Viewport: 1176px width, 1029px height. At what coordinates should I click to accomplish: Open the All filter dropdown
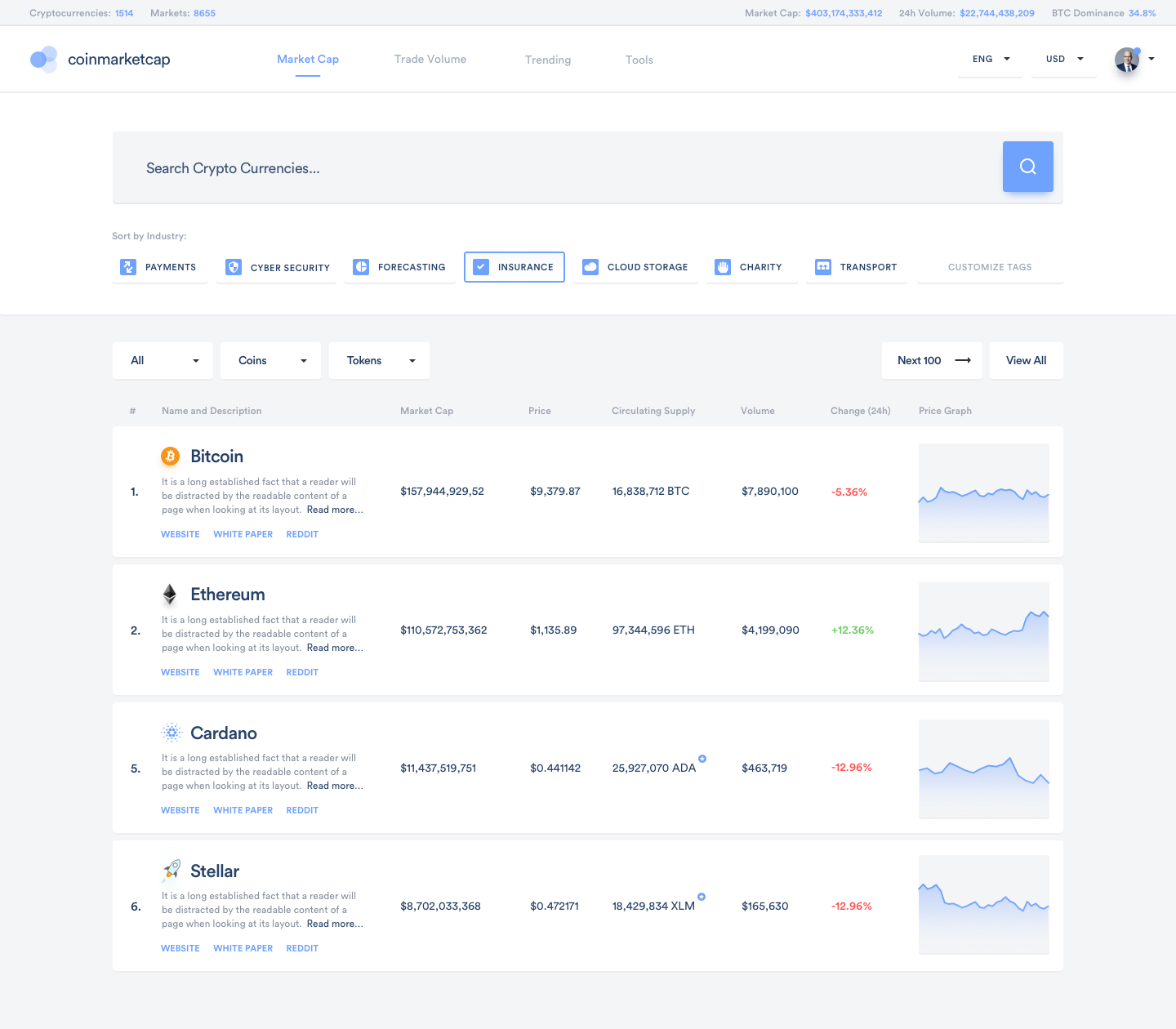[163, 360]
